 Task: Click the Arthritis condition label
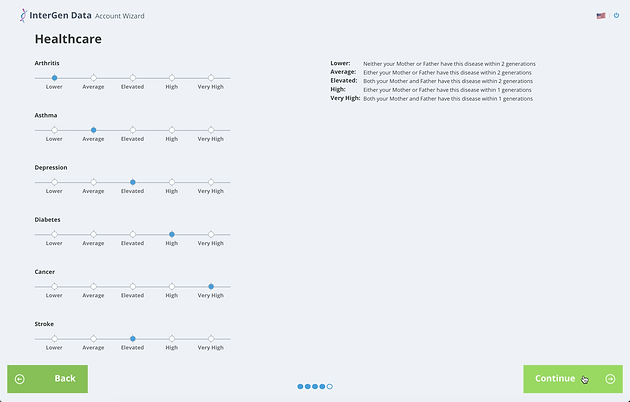(47, 63)
